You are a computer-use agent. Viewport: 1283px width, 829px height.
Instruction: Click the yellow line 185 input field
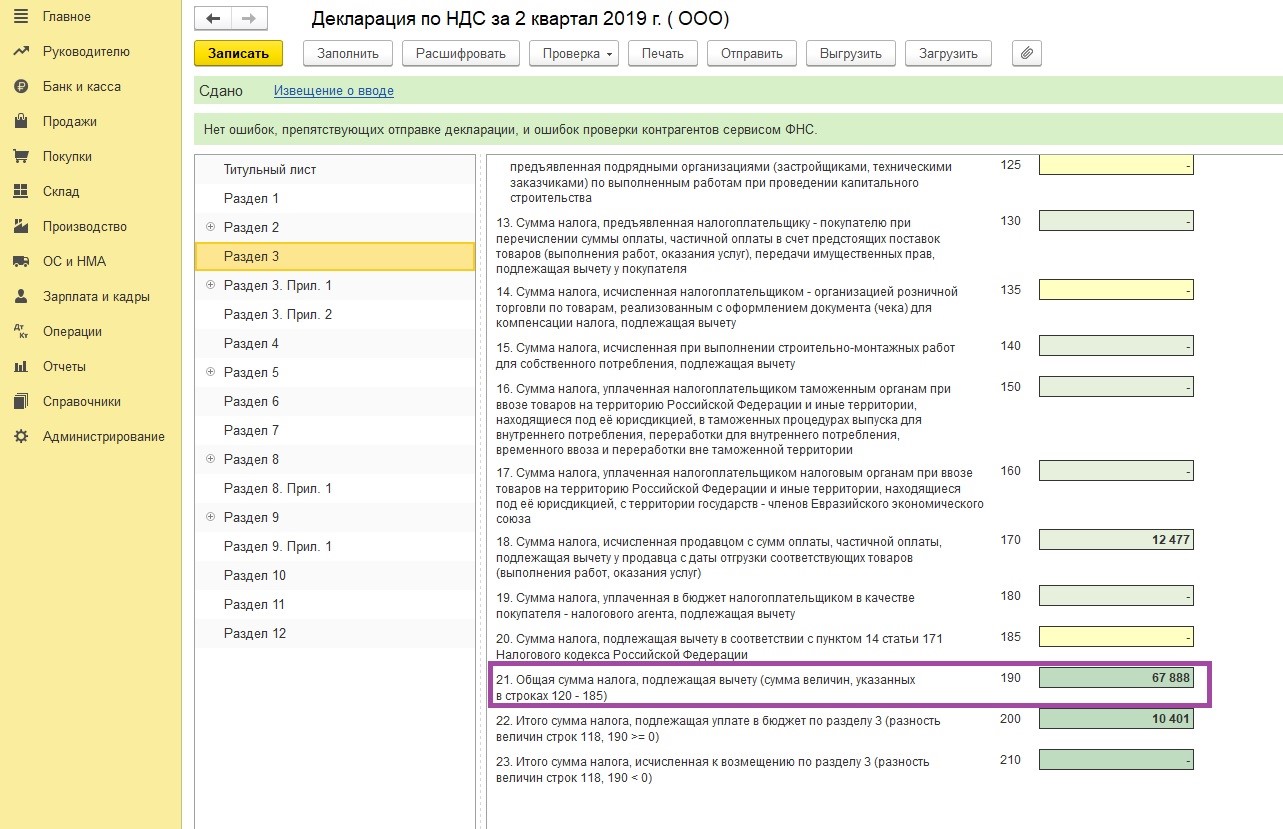click(1116, 635)
